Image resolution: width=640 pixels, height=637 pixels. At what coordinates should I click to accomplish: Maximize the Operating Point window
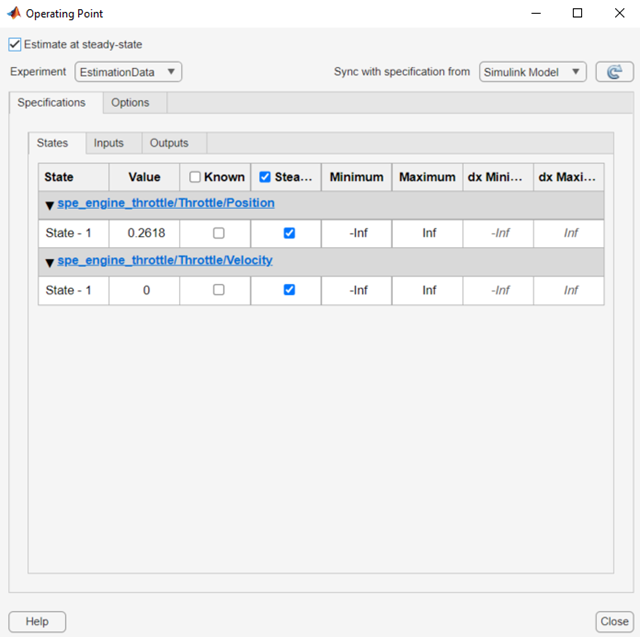click(578, 13)
